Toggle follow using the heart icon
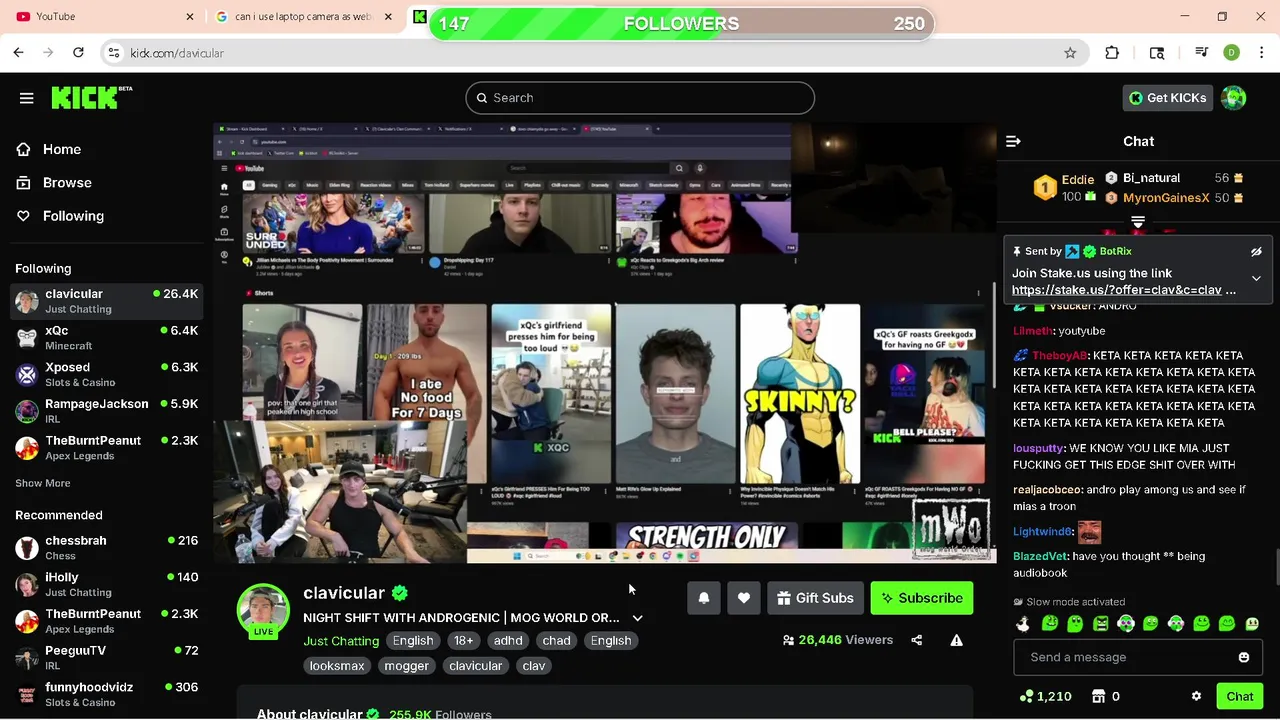Screen dimensions: 1280x720 [x=744, y=598]
